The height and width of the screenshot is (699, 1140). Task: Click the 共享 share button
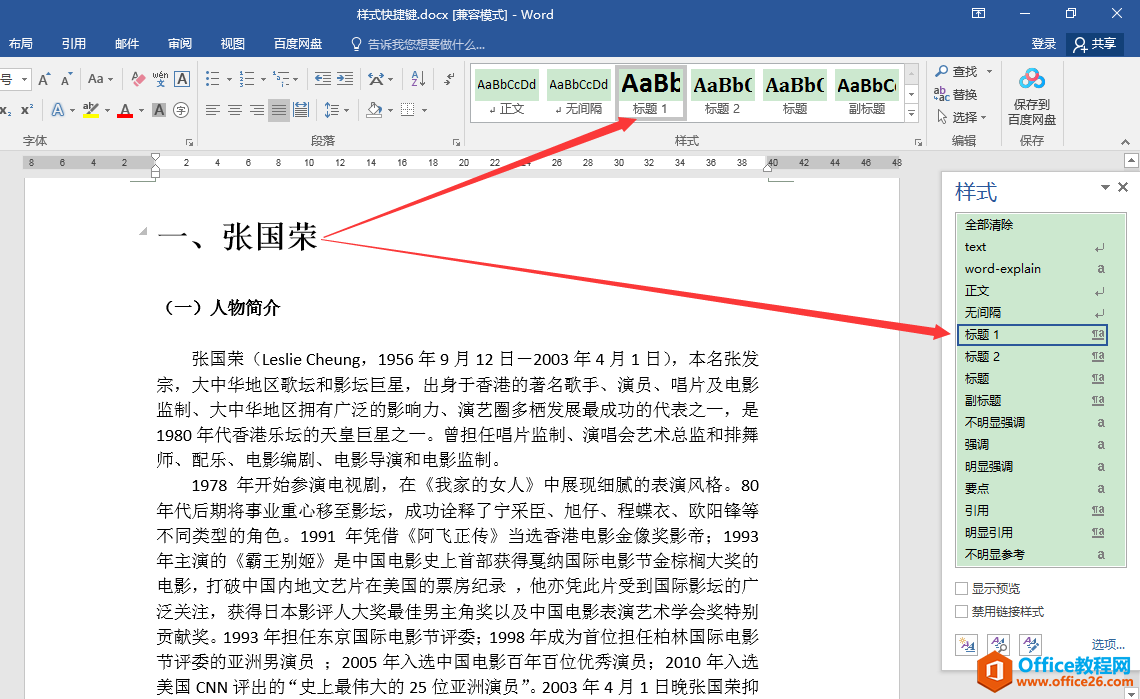pyautogui.click(x=1094, y=44)
